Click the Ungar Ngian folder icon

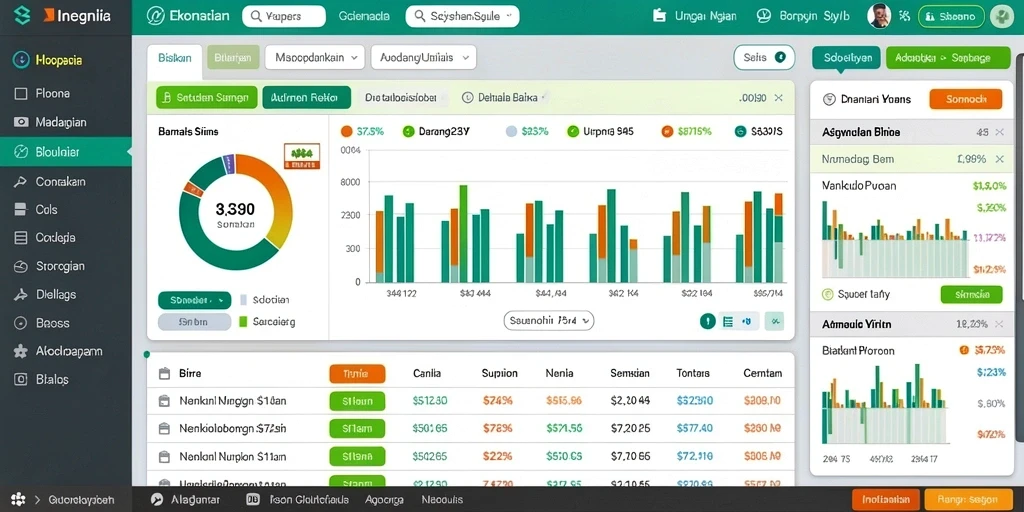click(x=660, y=16)
